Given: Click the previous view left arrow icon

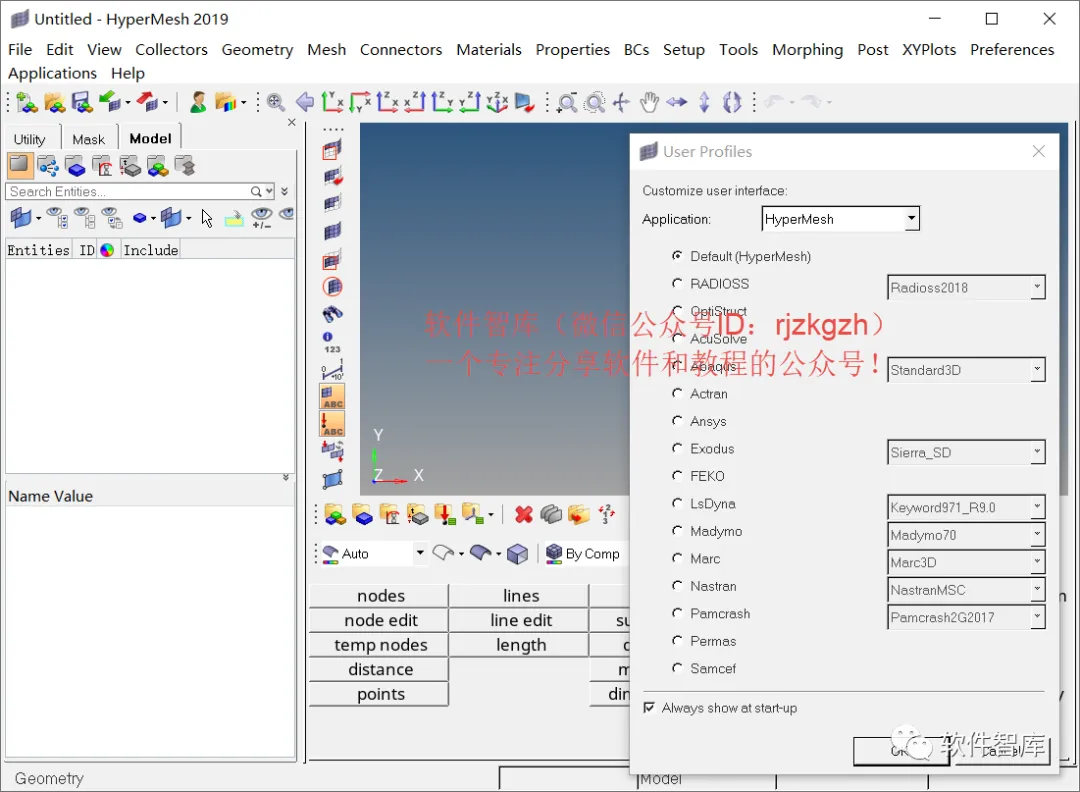Looking at the screenshot, I should point(304,103).
